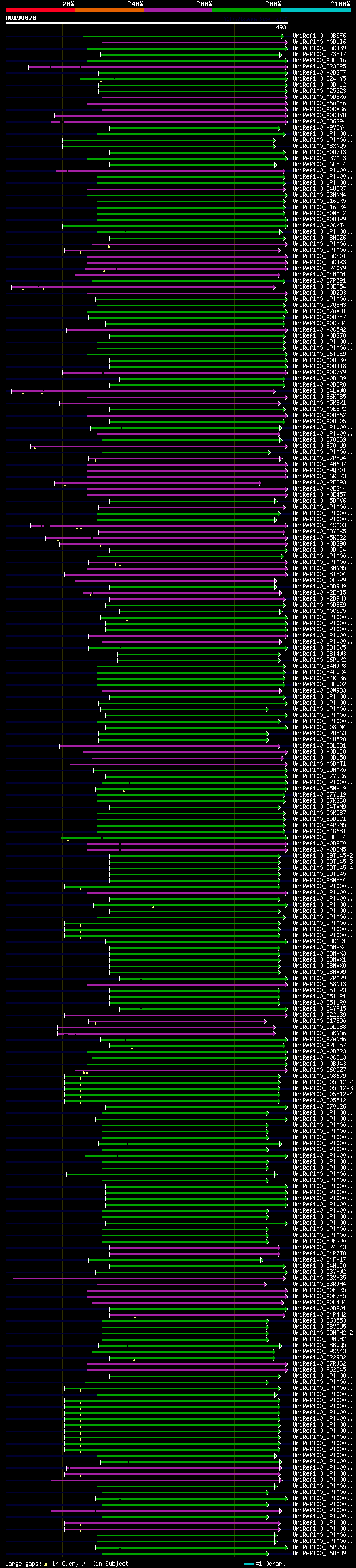Click the UniRef100_C4M3D1 entry
This screenshot has height=1568, width=356.
[x=319, y=275]
